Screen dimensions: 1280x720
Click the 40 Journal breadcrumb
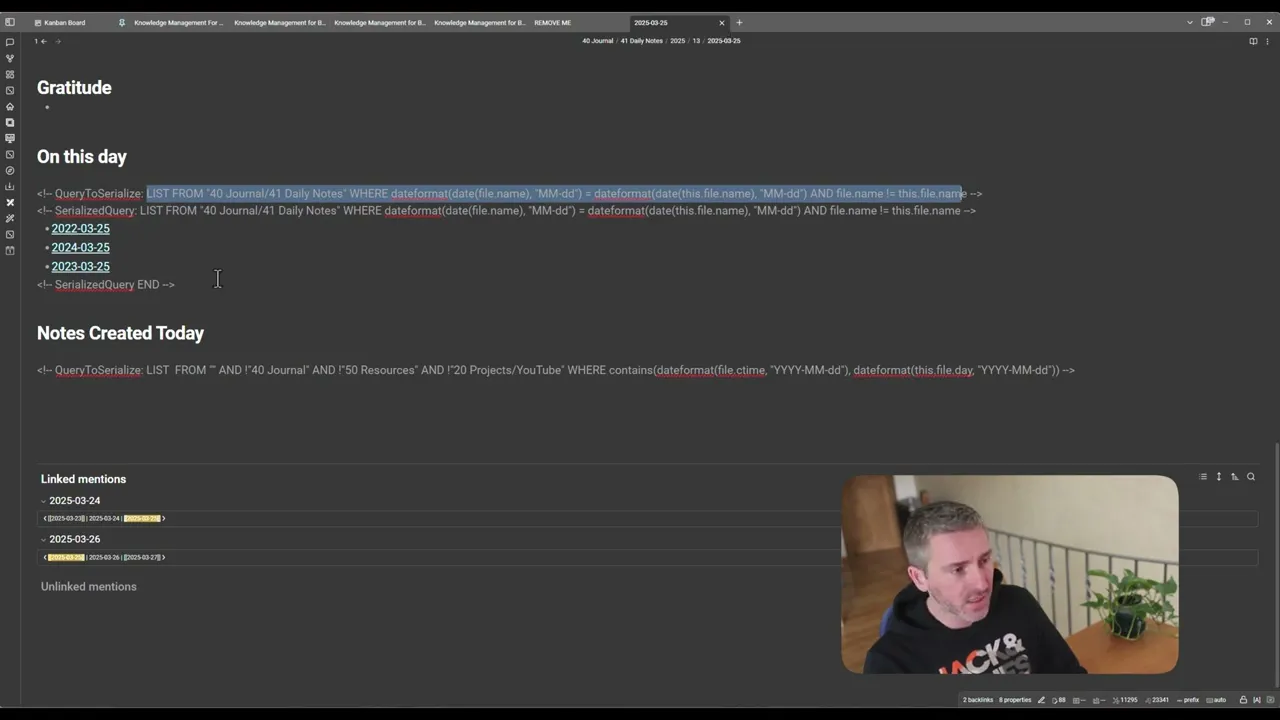pyautogui.click(x=598, y=41)
